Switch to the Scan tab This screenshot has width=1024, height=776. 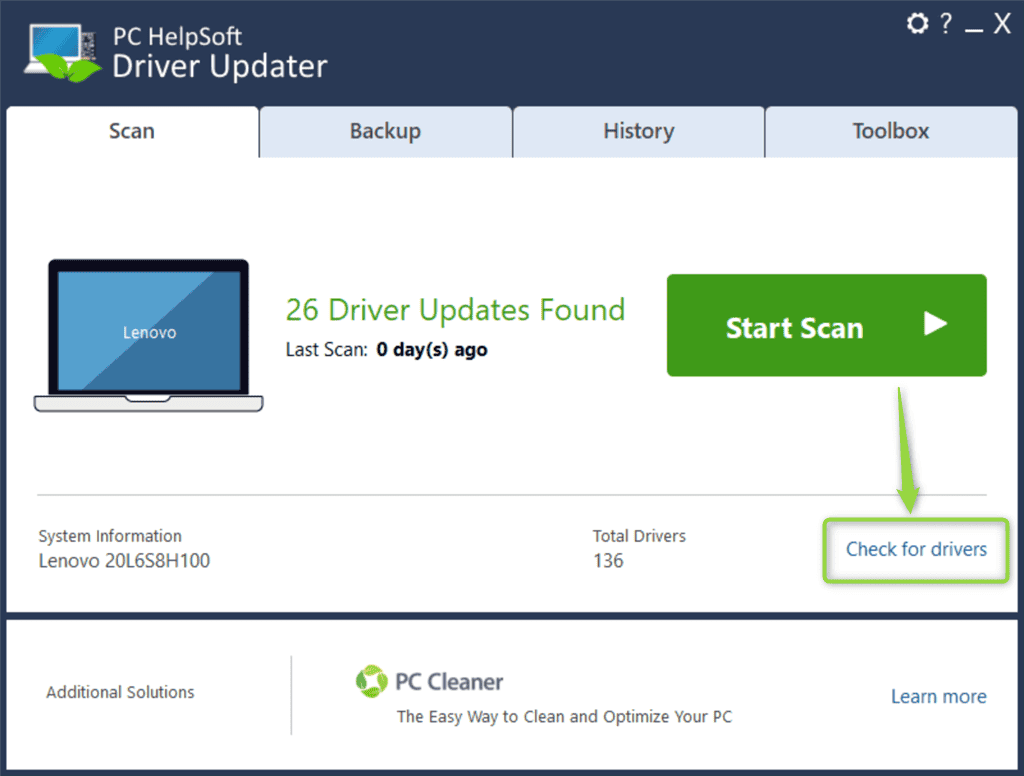(132, 131)
